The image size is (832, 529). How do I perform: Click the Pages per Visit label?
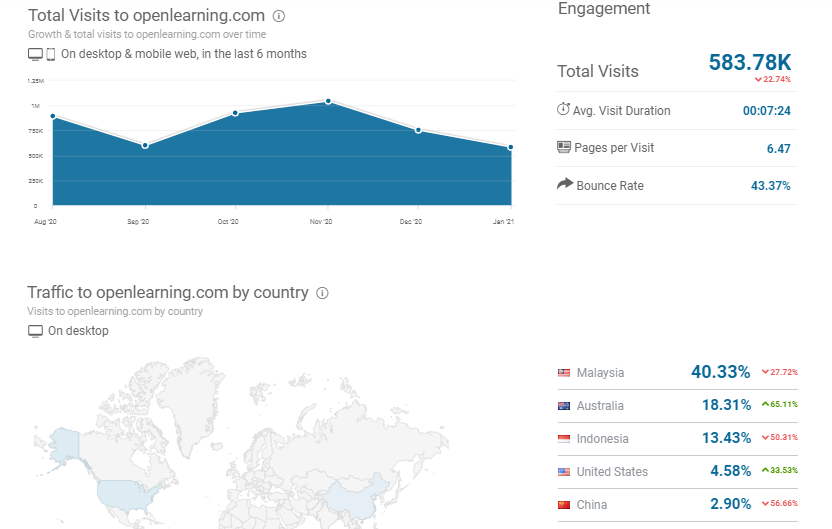[x=614, y=148]
